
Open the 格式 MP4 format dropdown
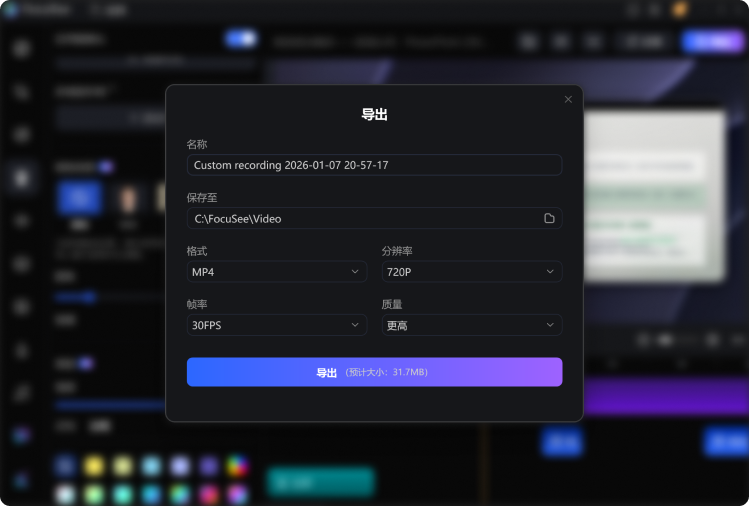click(277, 272)
